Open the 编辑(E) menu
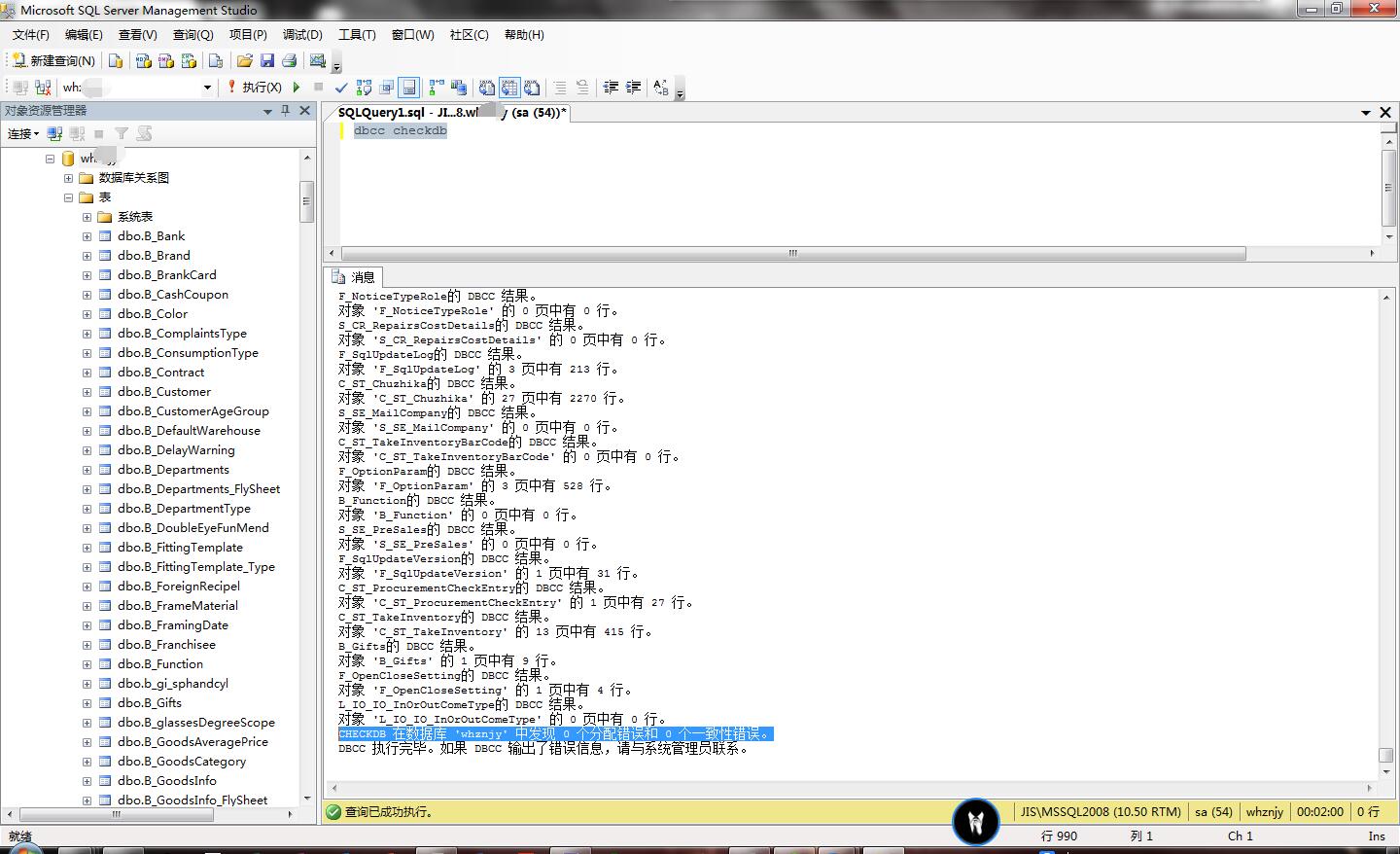This screenshot has height=854, width=1400. pyautogui.click(x=84, y=35)
